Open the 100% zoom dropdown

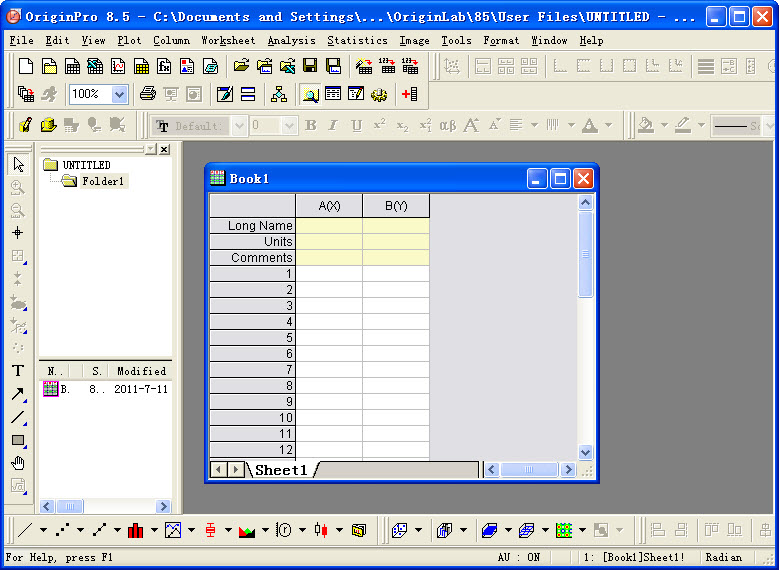(120, 94)
